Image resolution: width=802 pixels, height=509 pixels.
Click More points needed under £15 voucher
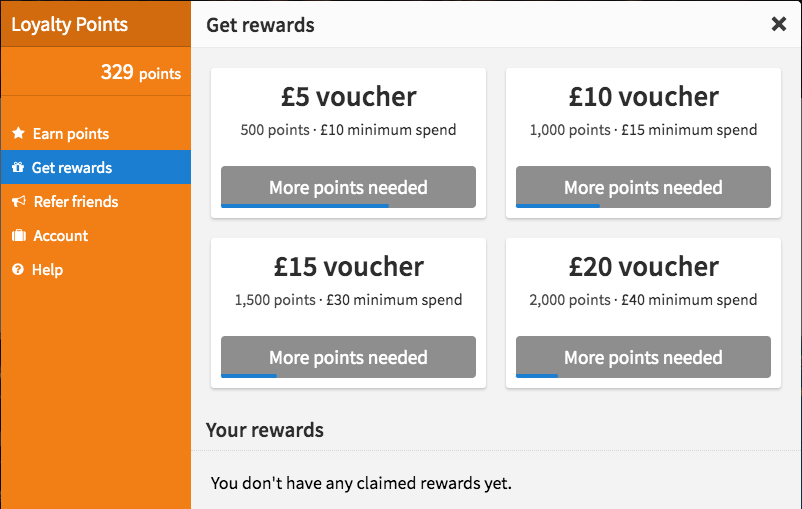pos(348,357)
